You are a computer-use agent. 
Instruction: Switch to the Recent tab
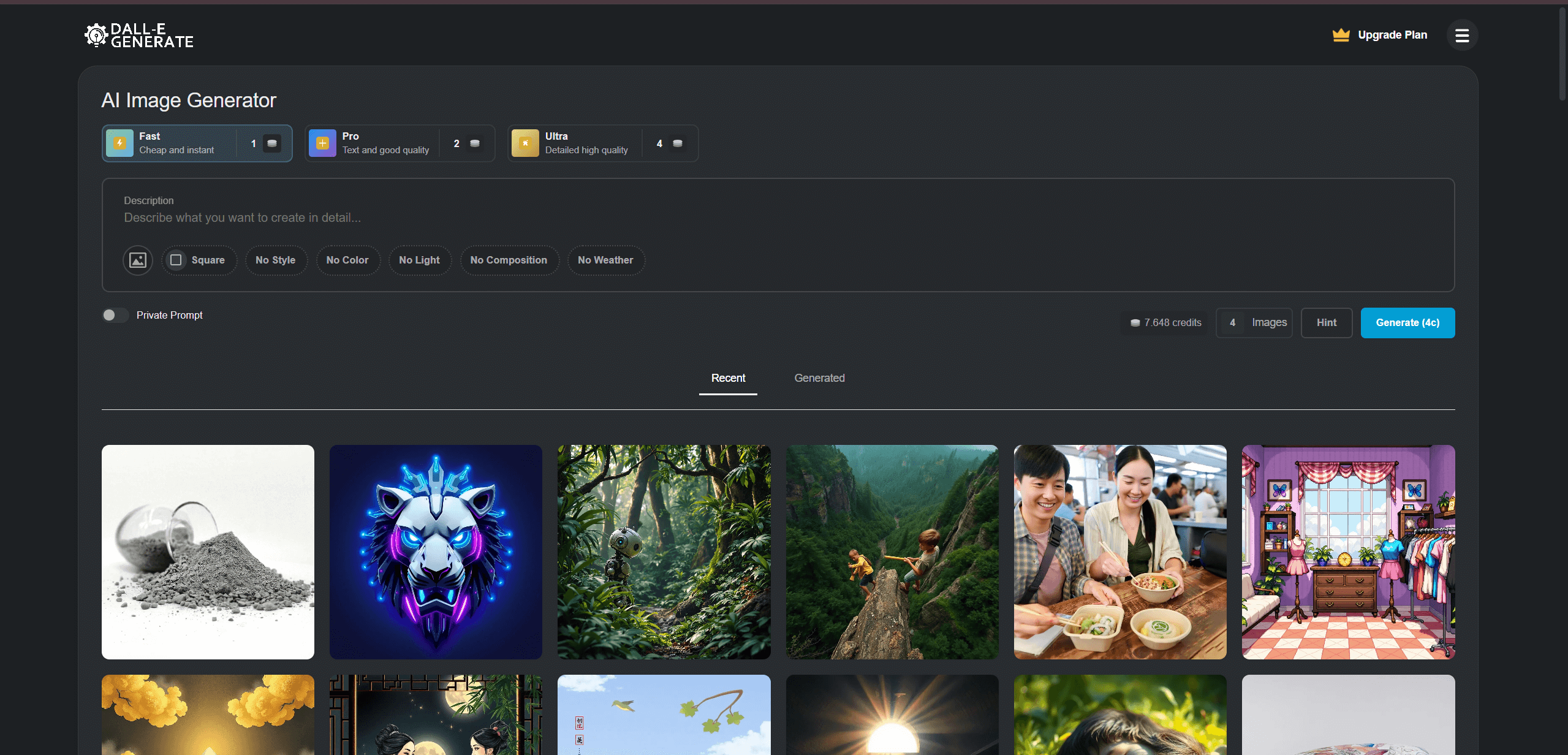[728, 378]
